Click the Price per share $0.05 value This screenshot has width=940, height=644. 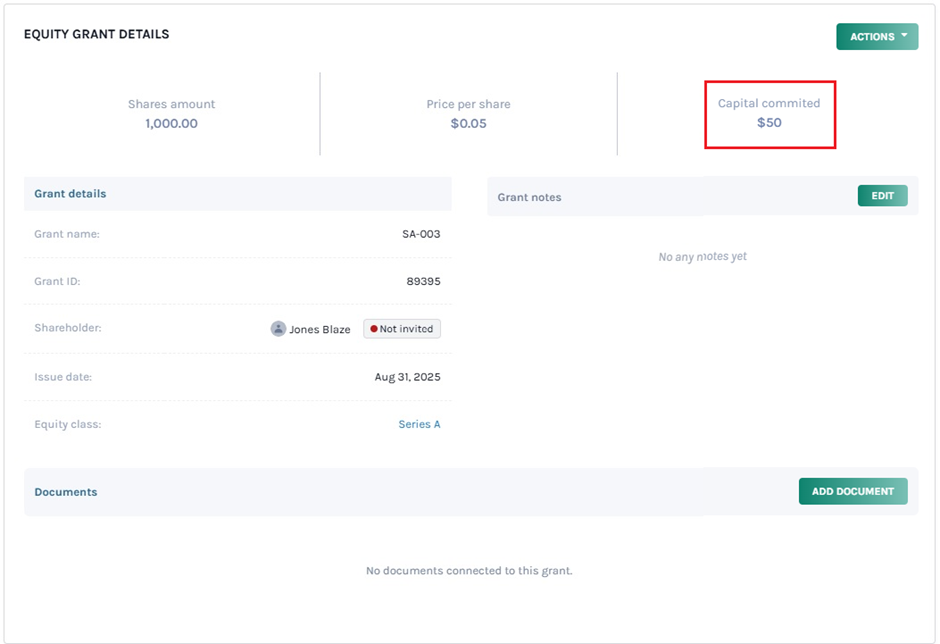tap(468, 124)
